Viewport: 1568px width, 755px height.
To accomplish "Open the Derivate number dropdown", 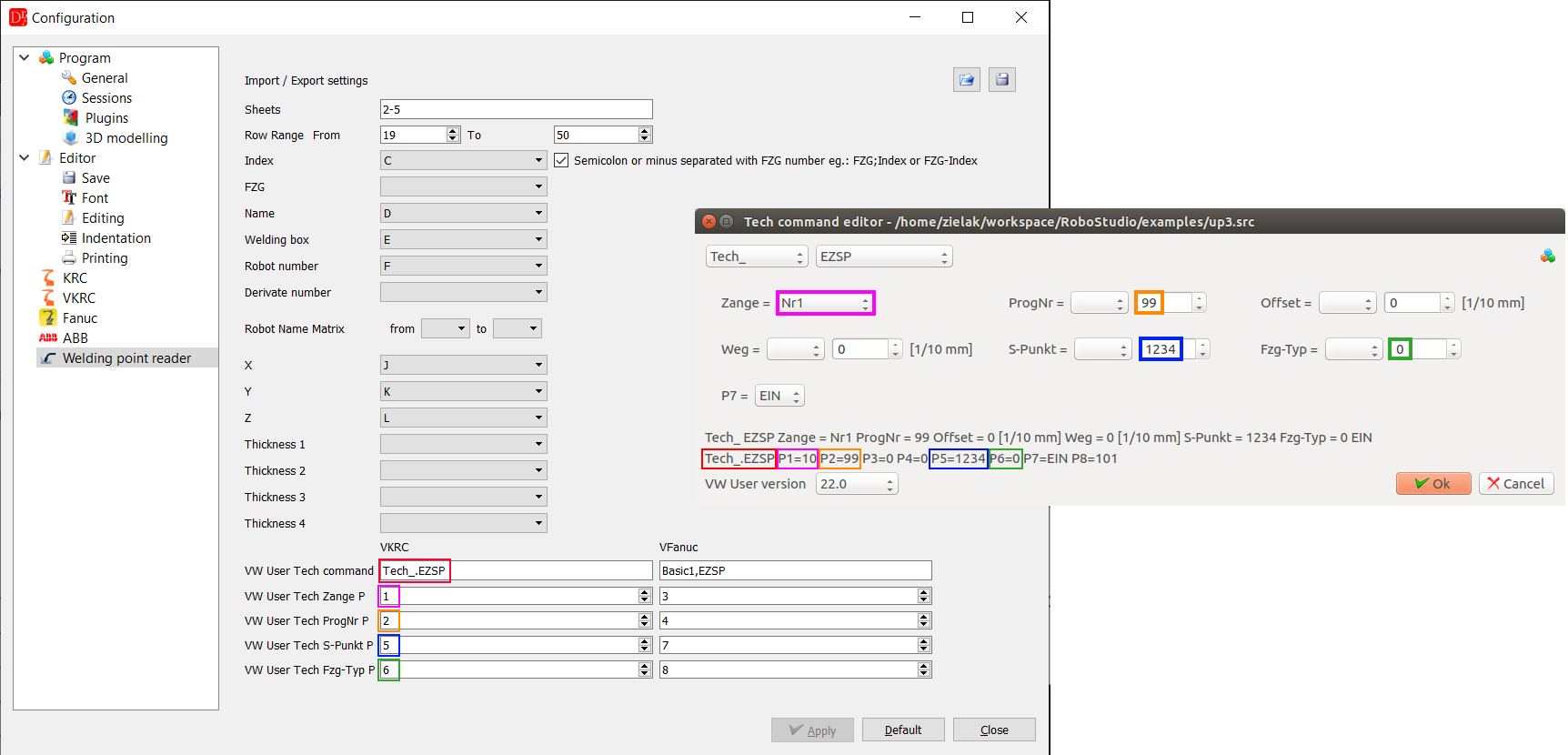I will coord(463,292).
